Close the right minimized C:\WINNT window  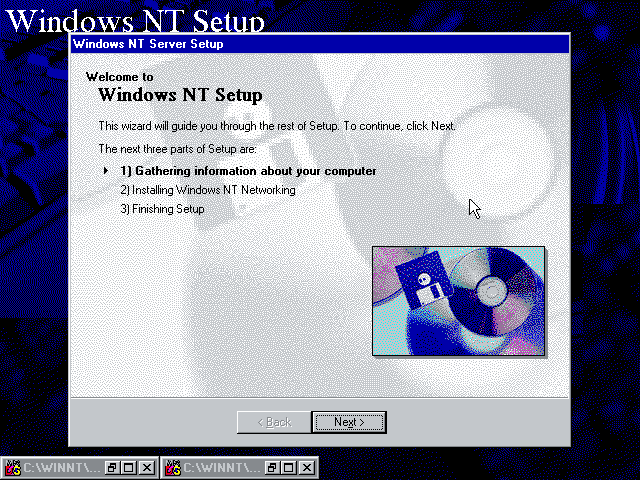(x=307, y=468)
